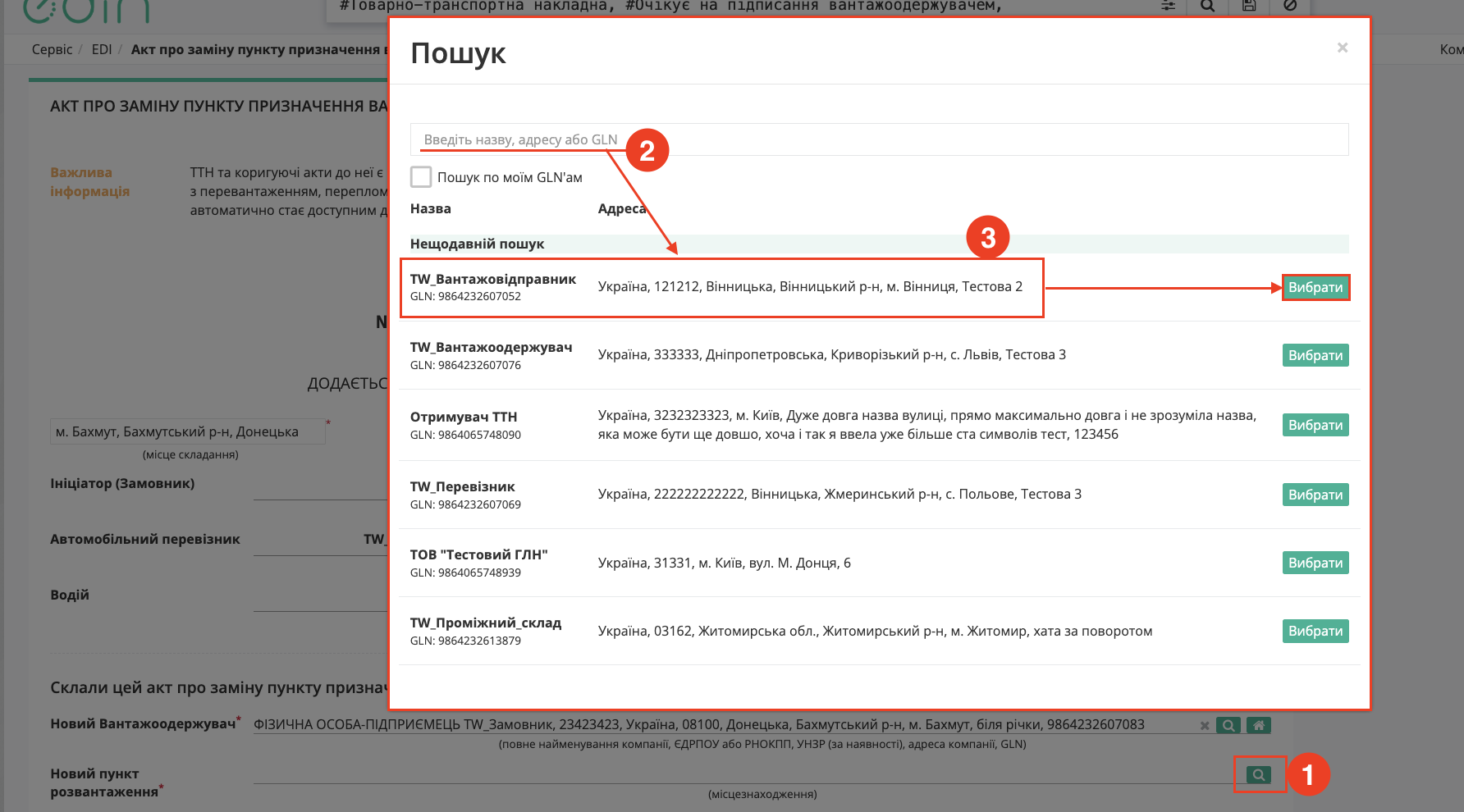
Task: Click the Адреса column header
Action: click(622, 208)
